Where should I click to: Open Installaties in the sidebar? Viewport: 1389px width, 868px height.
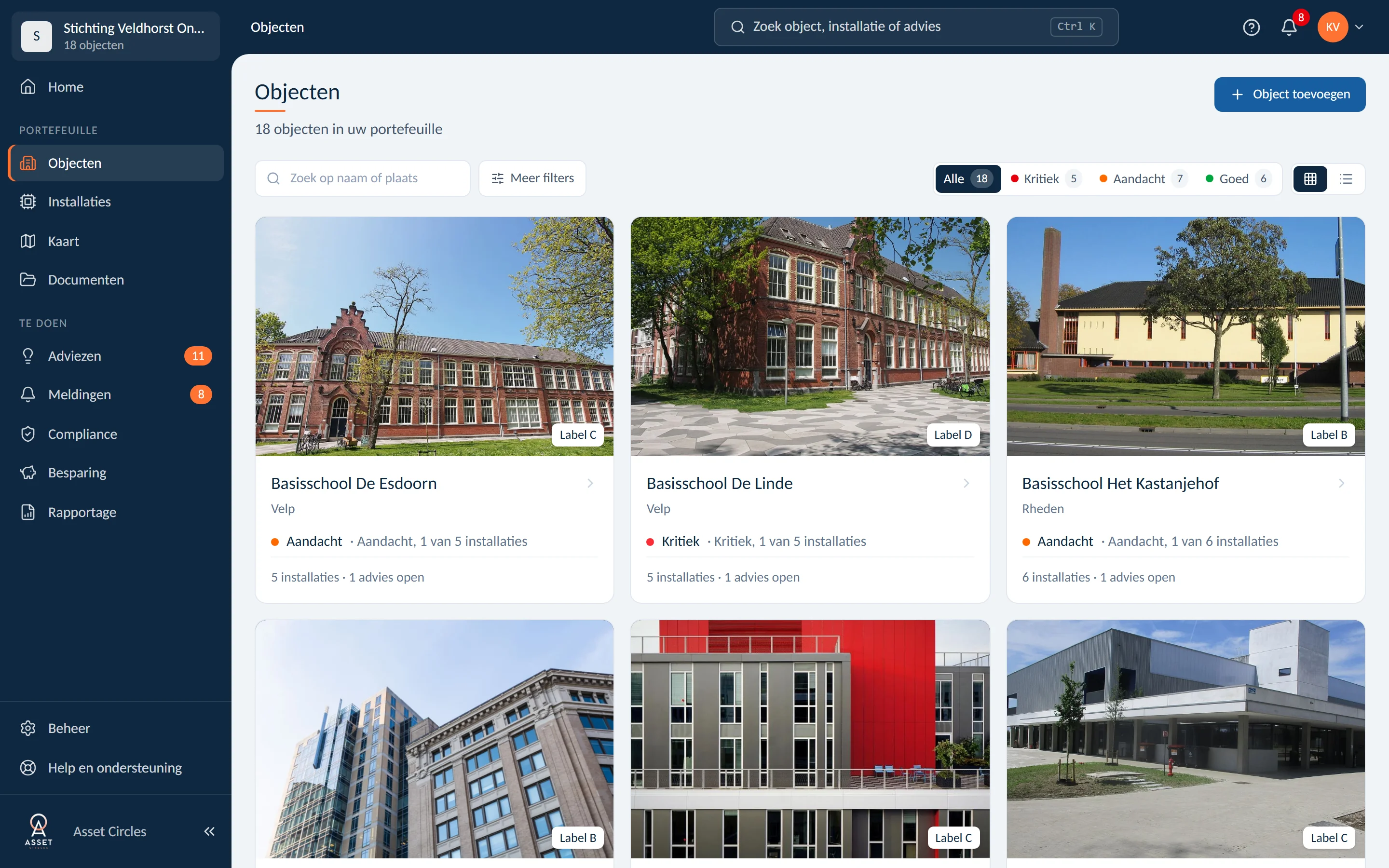click(x=115, y=202)
